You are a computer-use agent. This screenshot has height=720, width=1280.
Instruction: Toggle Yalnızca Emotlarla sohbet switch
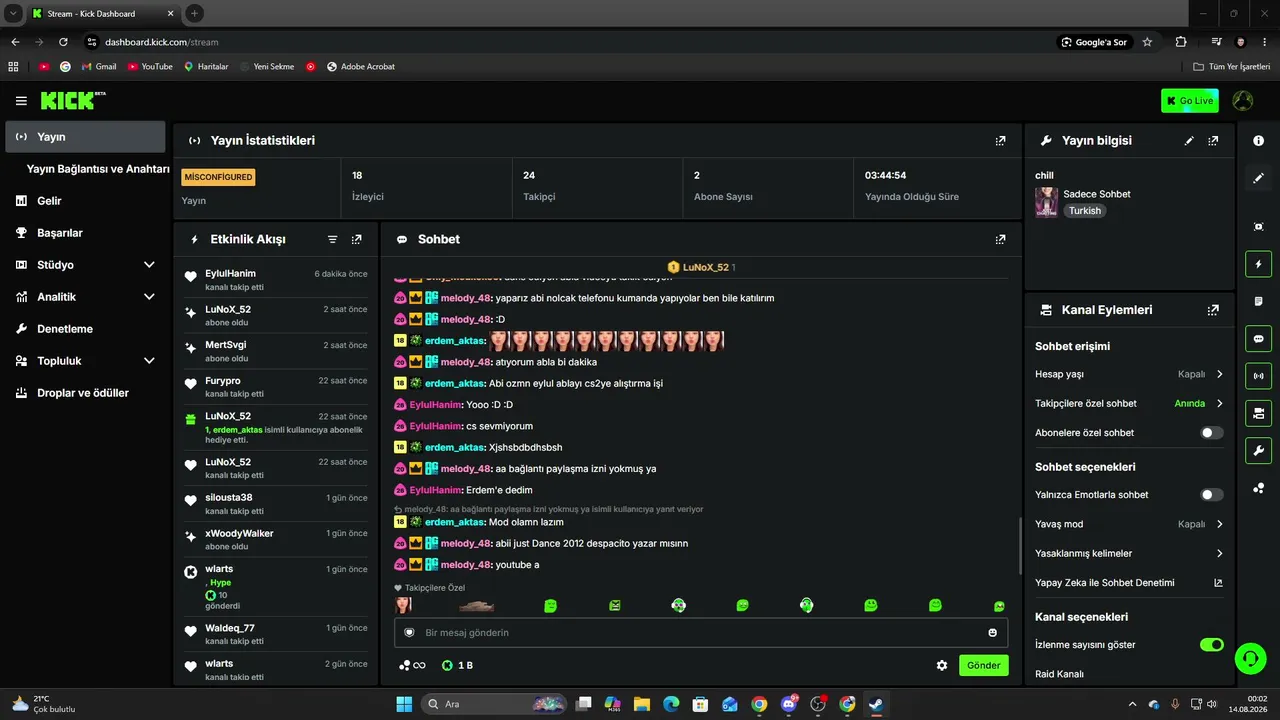pos(1211,495)
